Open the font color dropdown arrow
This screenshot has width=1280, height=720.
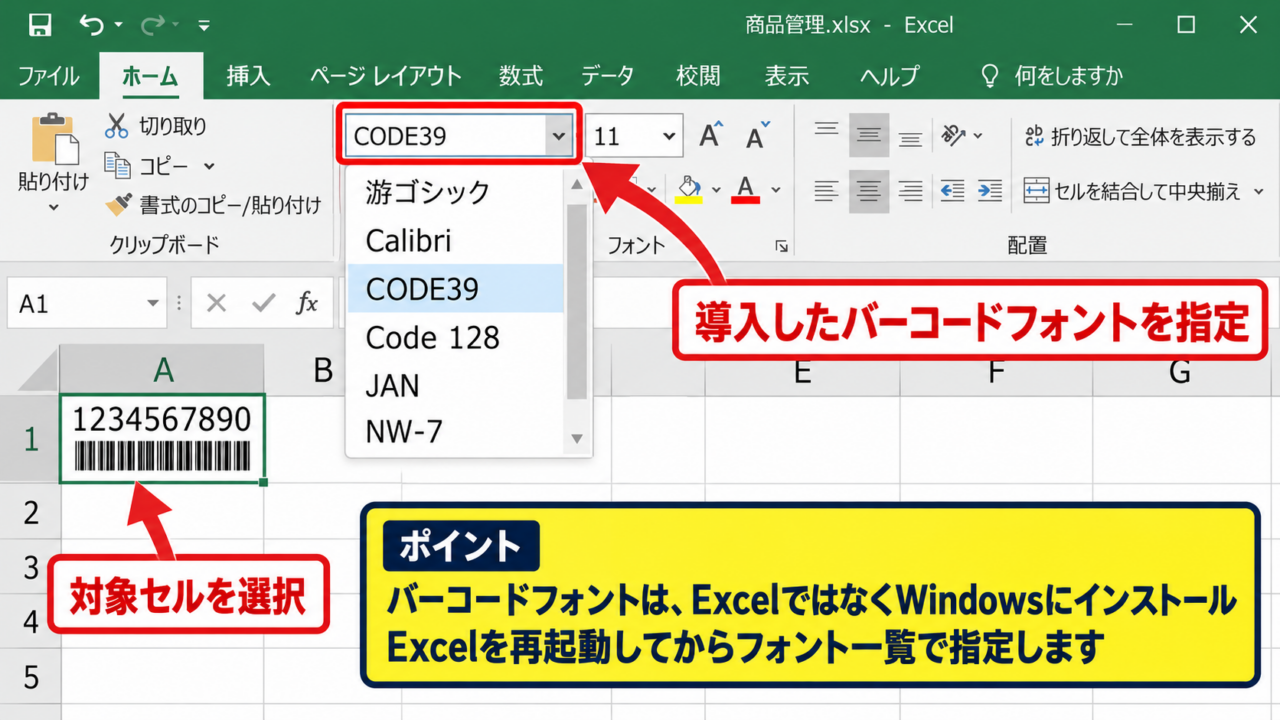pyautogui.click(x=776, y=190)
